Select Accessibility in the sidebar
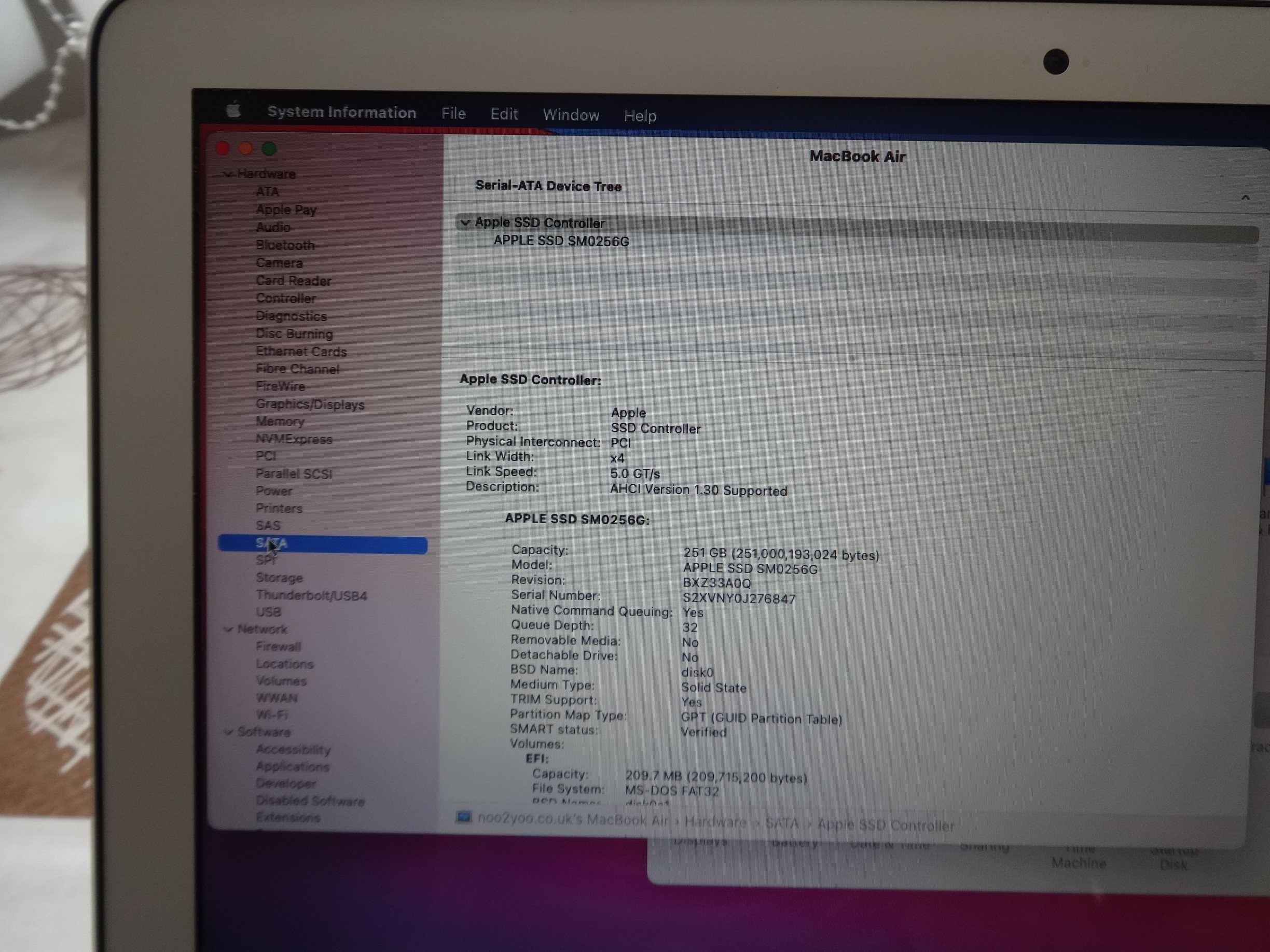Viewport: 1270px width, 952px height. 294,749
